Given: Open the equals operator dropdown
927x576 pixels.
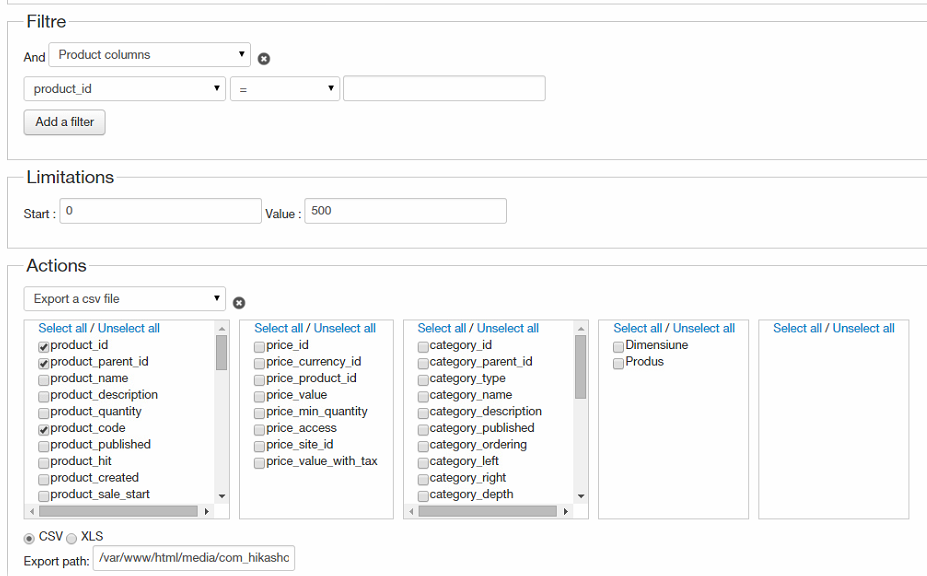Looking at the screenshot, I should pyautogui.click(x=285, y=89).
